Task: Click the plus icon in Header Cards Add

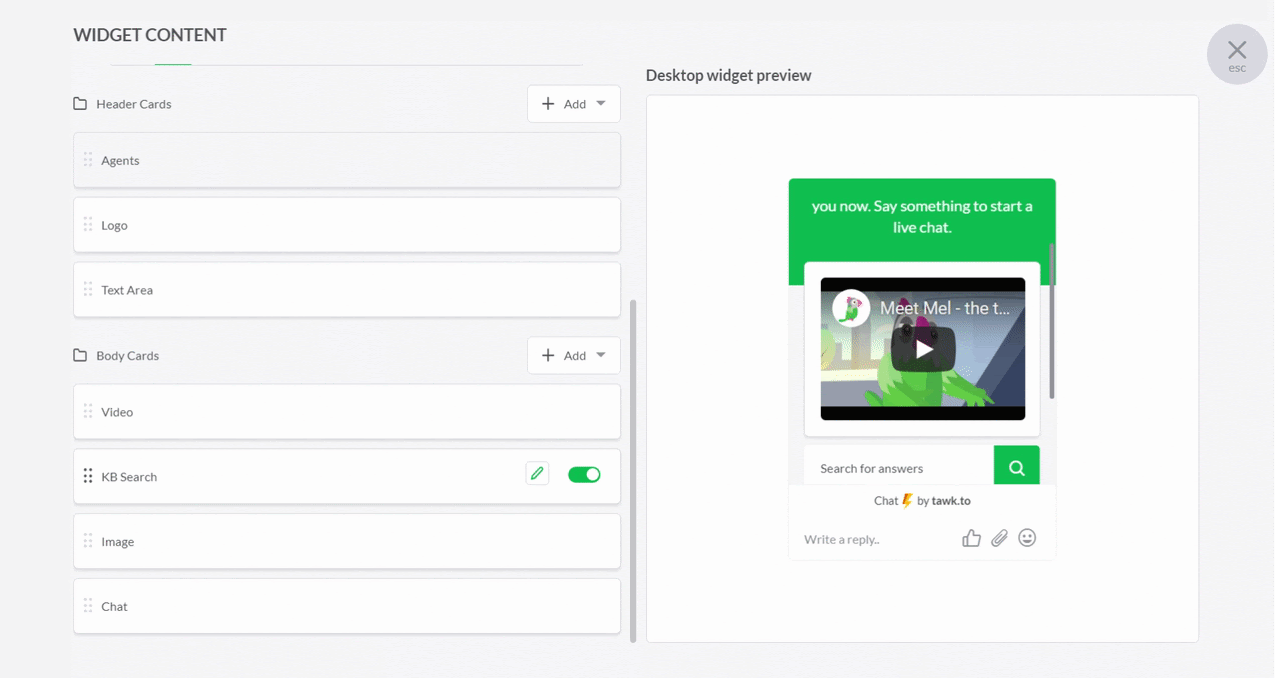Action: [548, 104]
